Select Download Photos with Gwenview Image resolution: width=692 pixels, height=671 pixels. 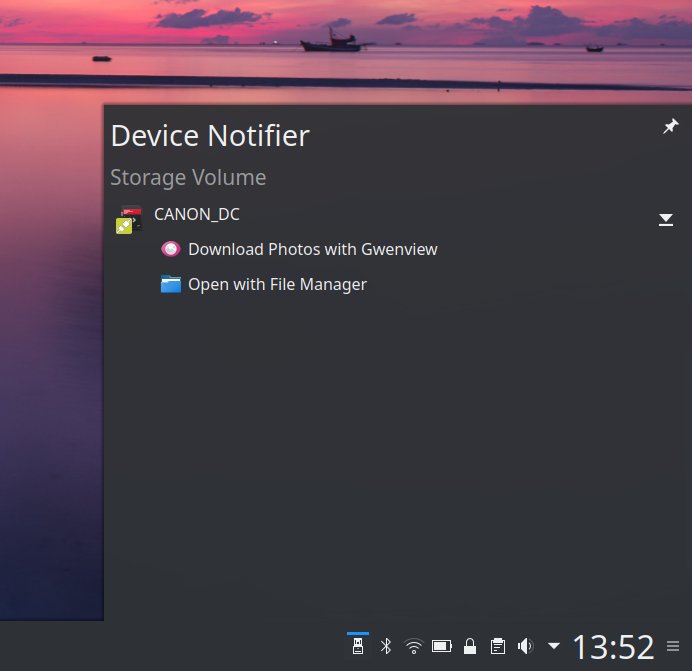pyautogui.click(x=312, y=249)
